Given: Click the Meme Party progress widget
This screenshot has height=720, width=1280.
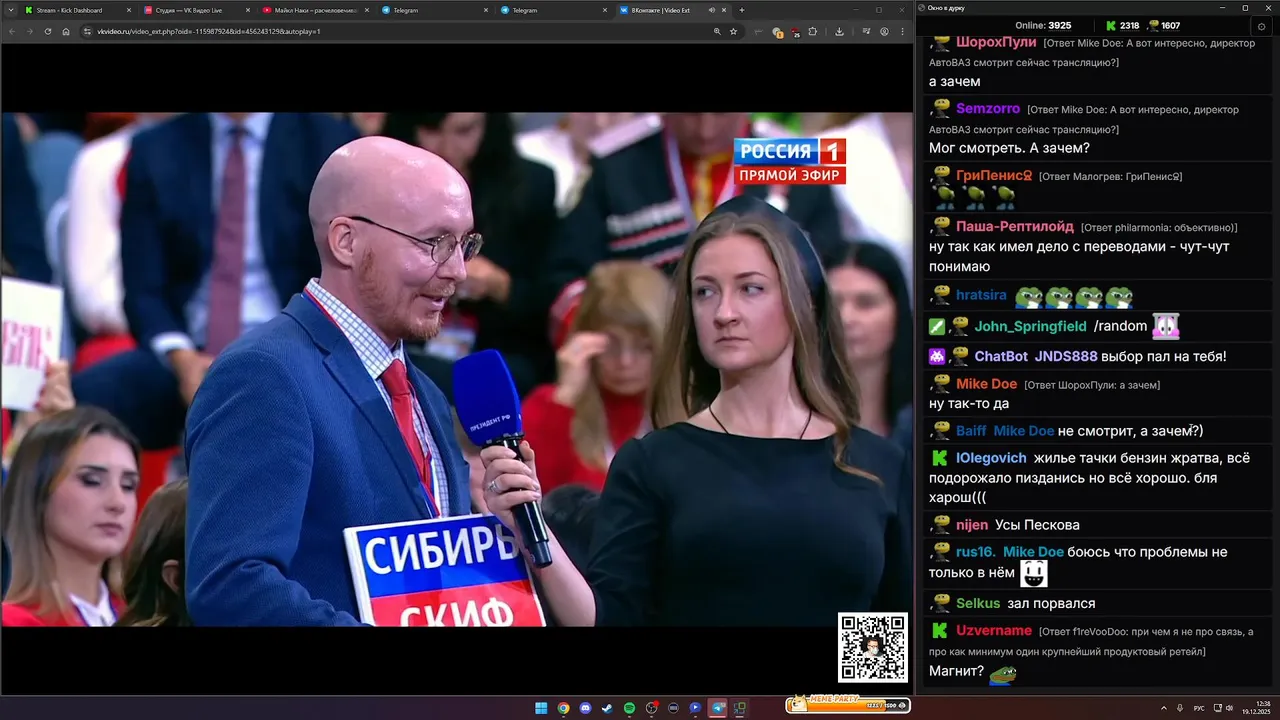Looking at the screenshot, I should point(848,704).
